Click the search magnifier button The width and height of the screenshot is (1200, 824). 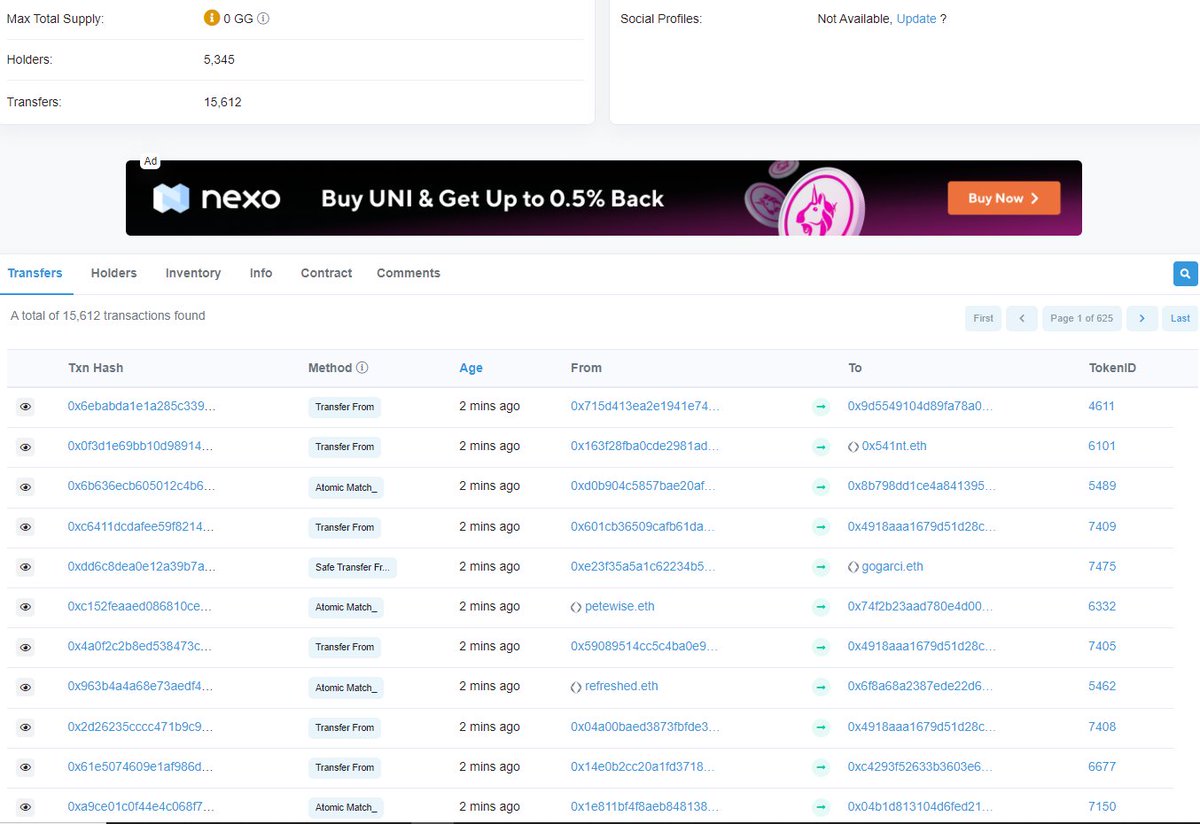pyautogui.click(x=1185, y=273)
